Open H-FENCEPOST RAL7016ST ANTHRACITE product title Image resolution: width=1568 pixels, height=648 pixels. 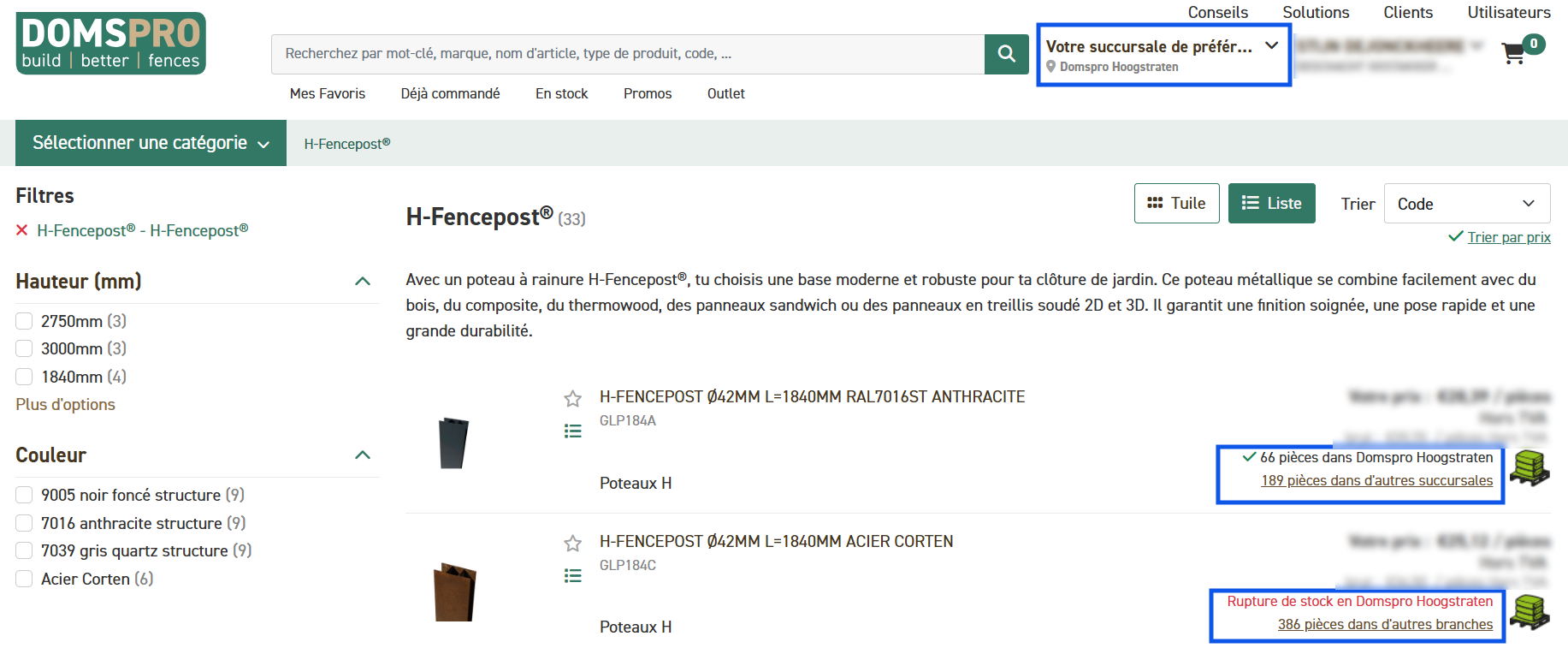pos(813,396)
